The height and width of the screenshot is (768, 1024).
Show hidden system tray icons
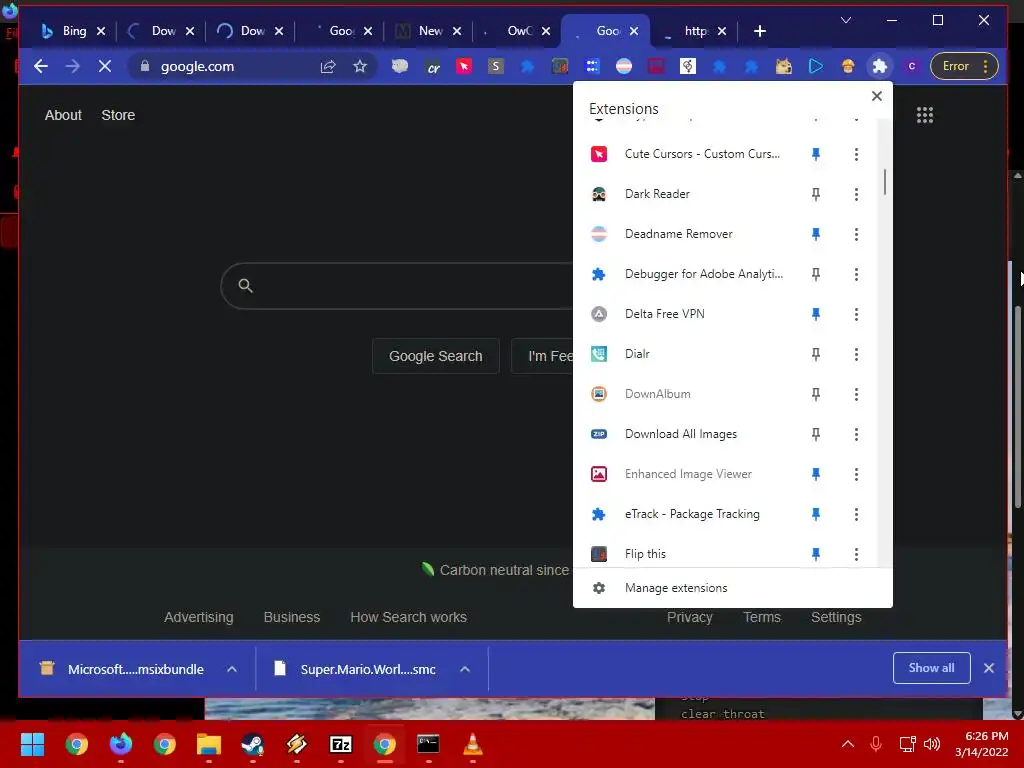click(848, 744)
